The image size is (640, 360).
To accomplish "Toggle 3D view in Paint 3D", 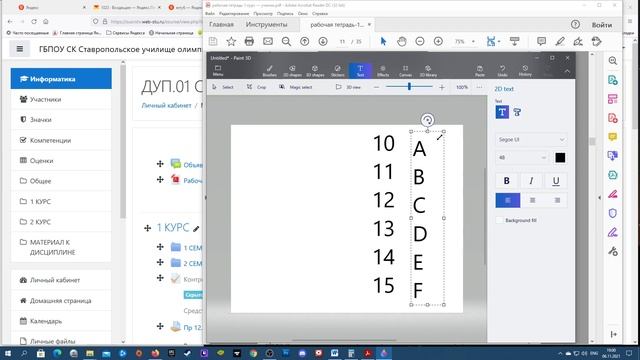I will click(348, 87).
